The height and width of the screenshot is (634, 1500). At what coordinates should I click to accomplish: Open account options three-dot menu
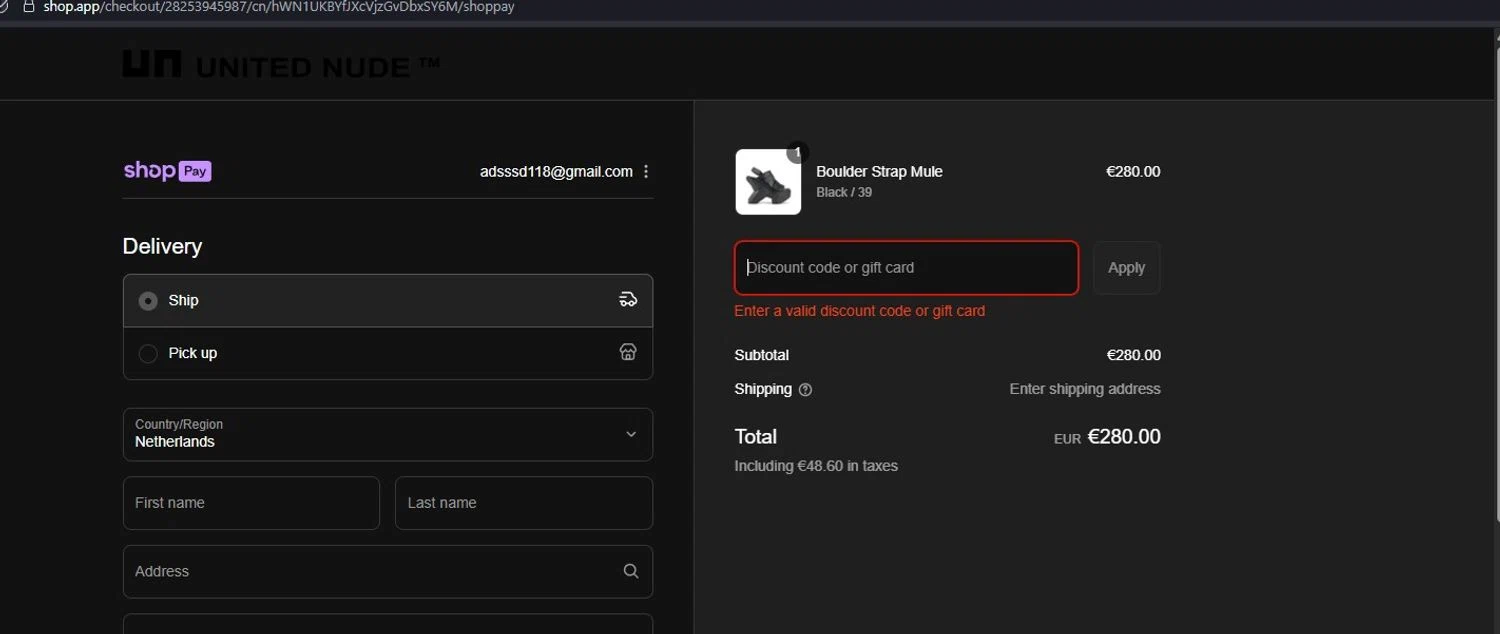pyautogui.click(x=646, y=171)
